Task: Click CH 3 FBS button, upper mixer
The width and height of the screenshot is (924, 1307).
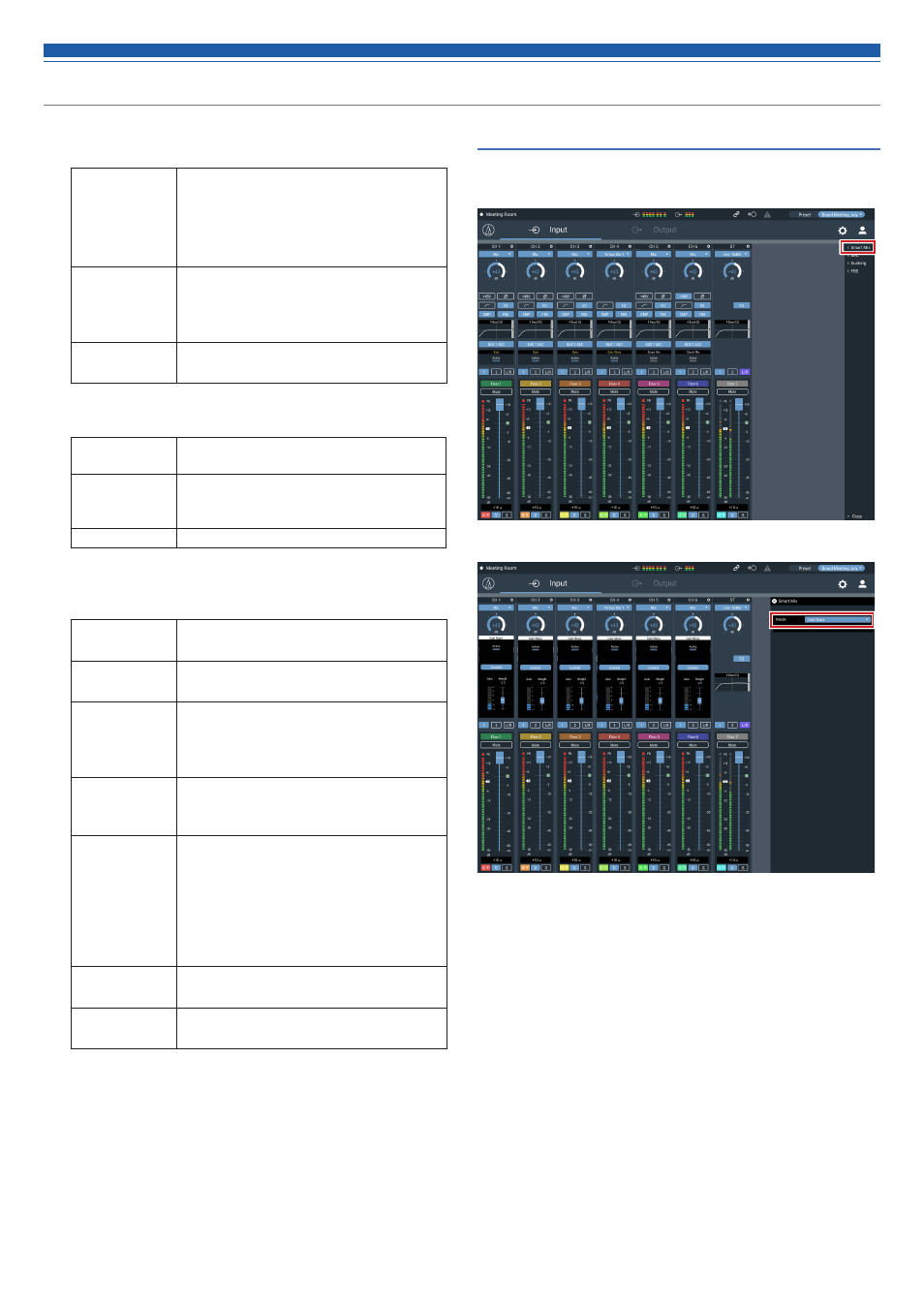Action: click(584, 314)
